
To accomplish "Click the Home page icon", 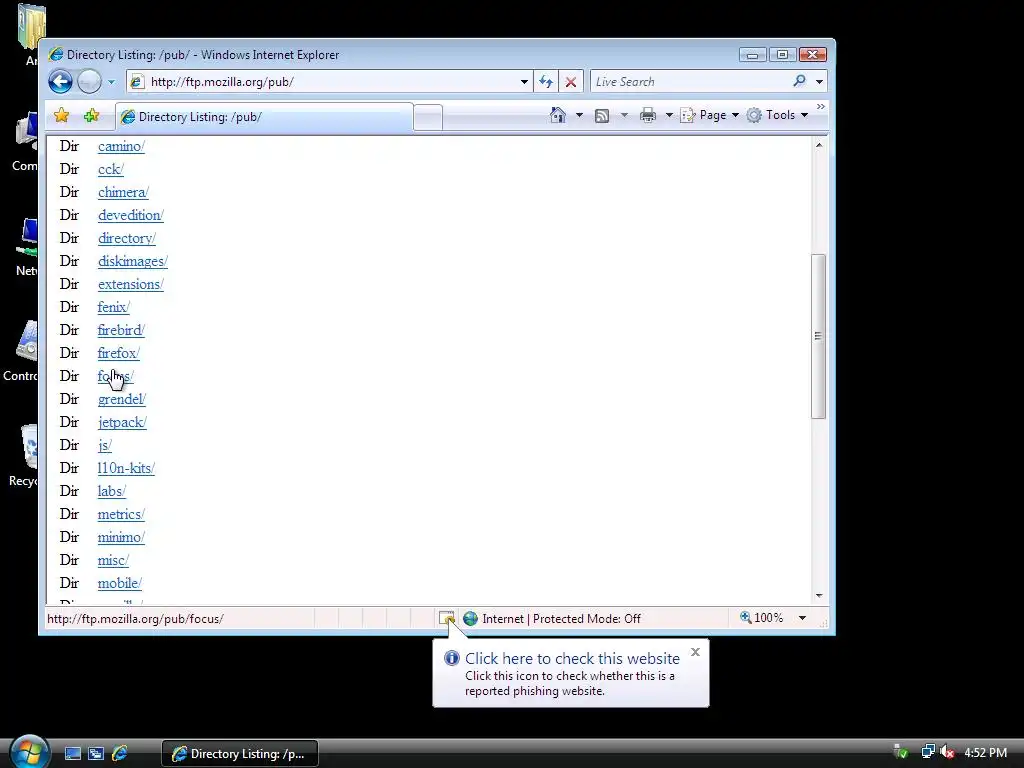I will tap(557, 115).
